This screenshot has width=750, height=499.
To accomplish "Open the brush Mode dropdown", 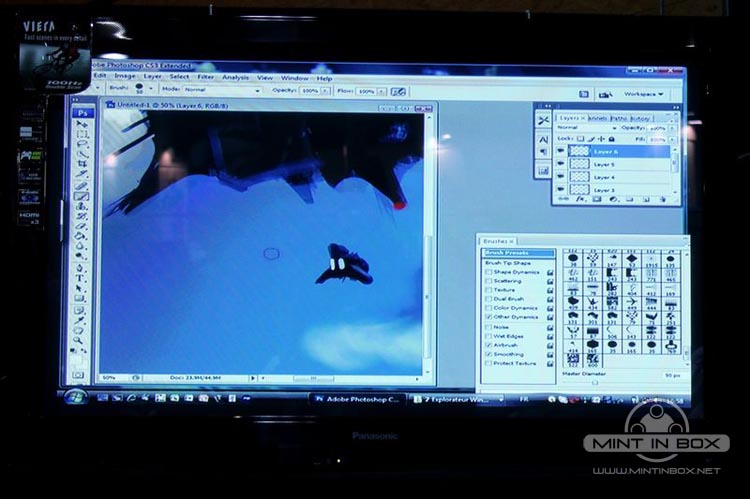I will (x=221, y=90).
